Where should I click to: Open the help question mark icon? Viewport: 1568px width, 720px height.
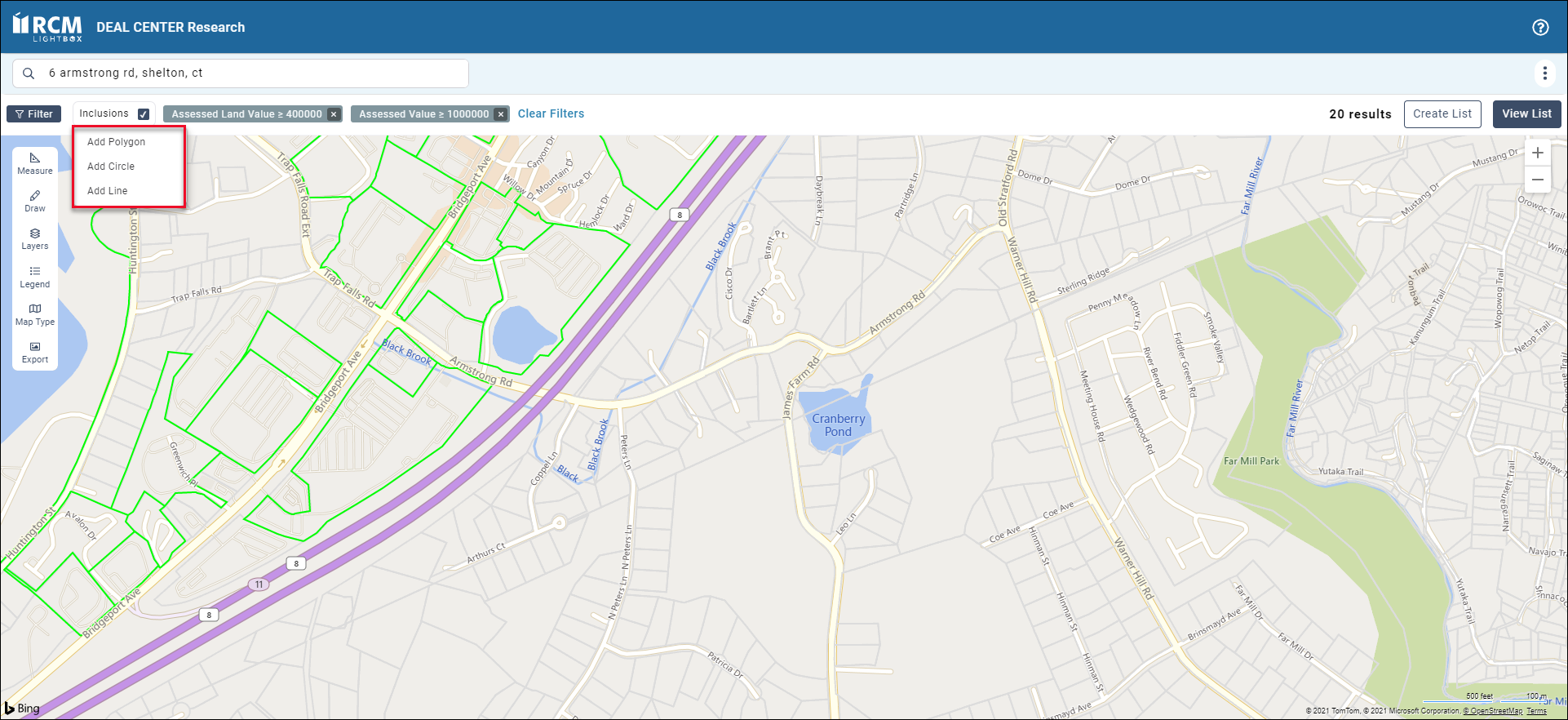pyautogui.click(x=1540, y=27)
